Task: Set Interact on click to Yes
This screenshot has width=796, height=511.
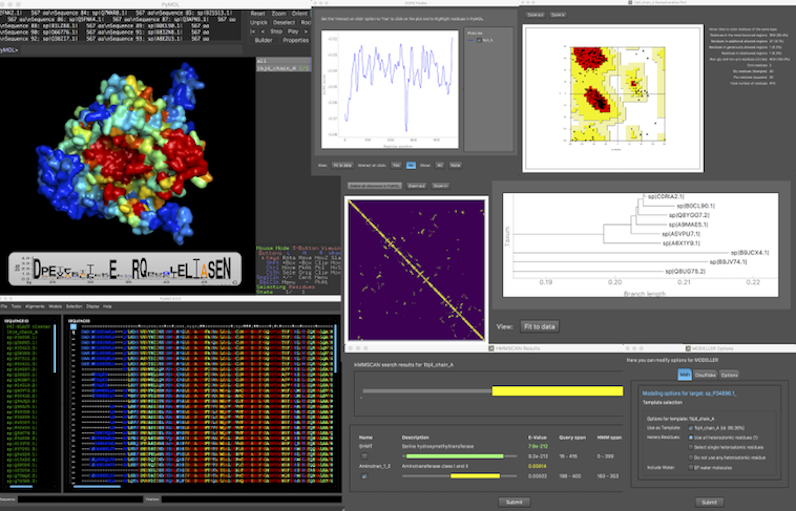Action: (x=396, y=165)
